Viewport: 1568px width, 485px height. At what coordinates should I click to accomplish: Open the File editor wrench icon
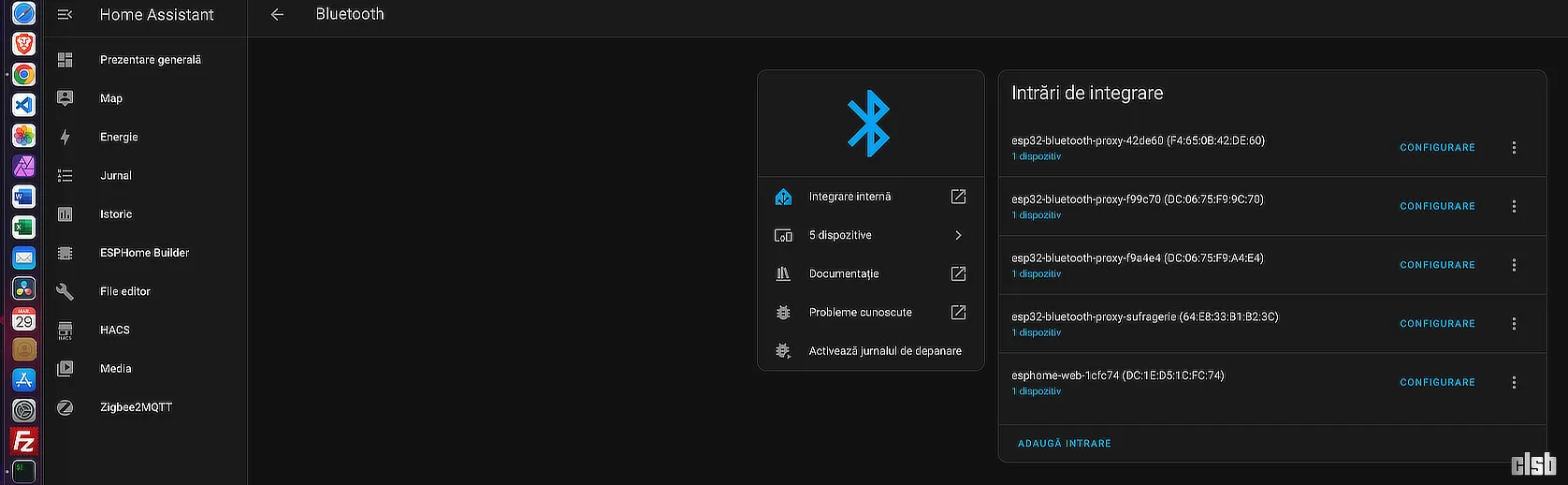point(65,291)
